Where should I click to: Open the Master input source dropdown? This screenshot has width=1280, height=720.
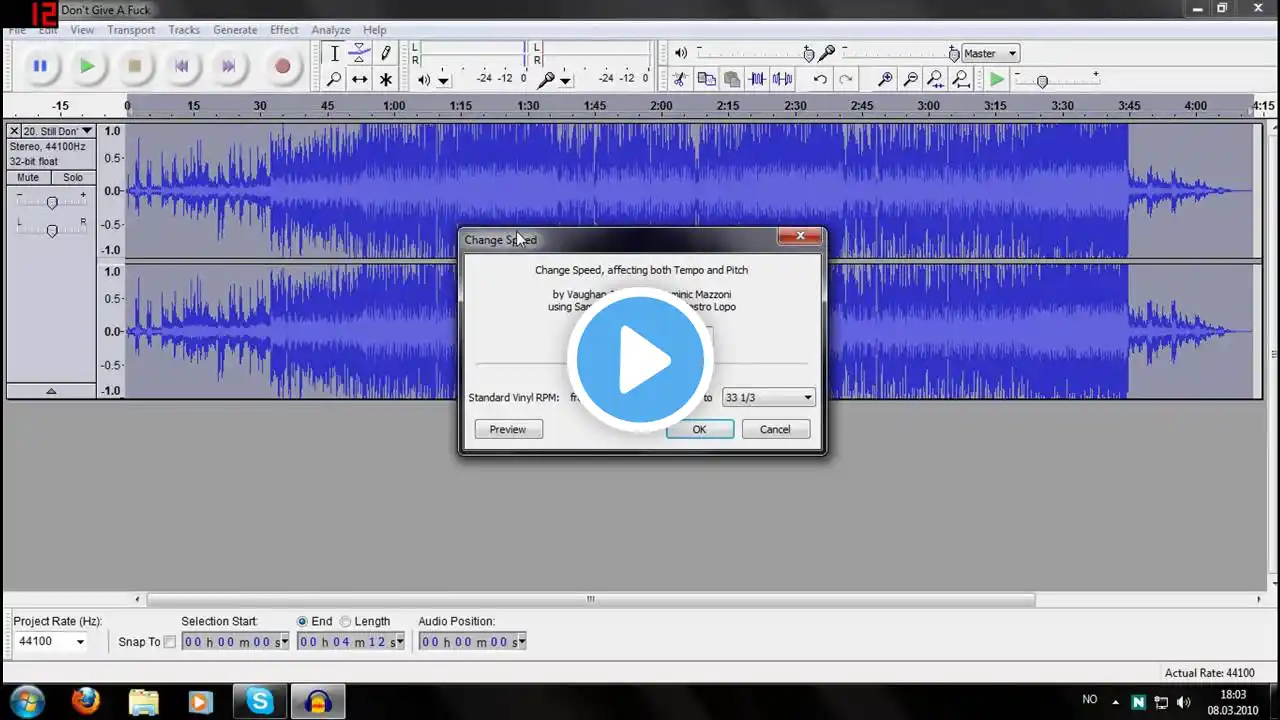coord(989,53)
